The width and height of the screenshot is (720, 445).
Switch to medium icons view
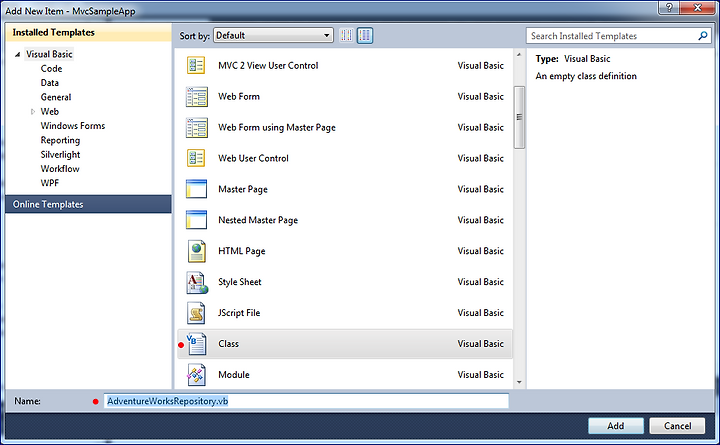(365, 35)
